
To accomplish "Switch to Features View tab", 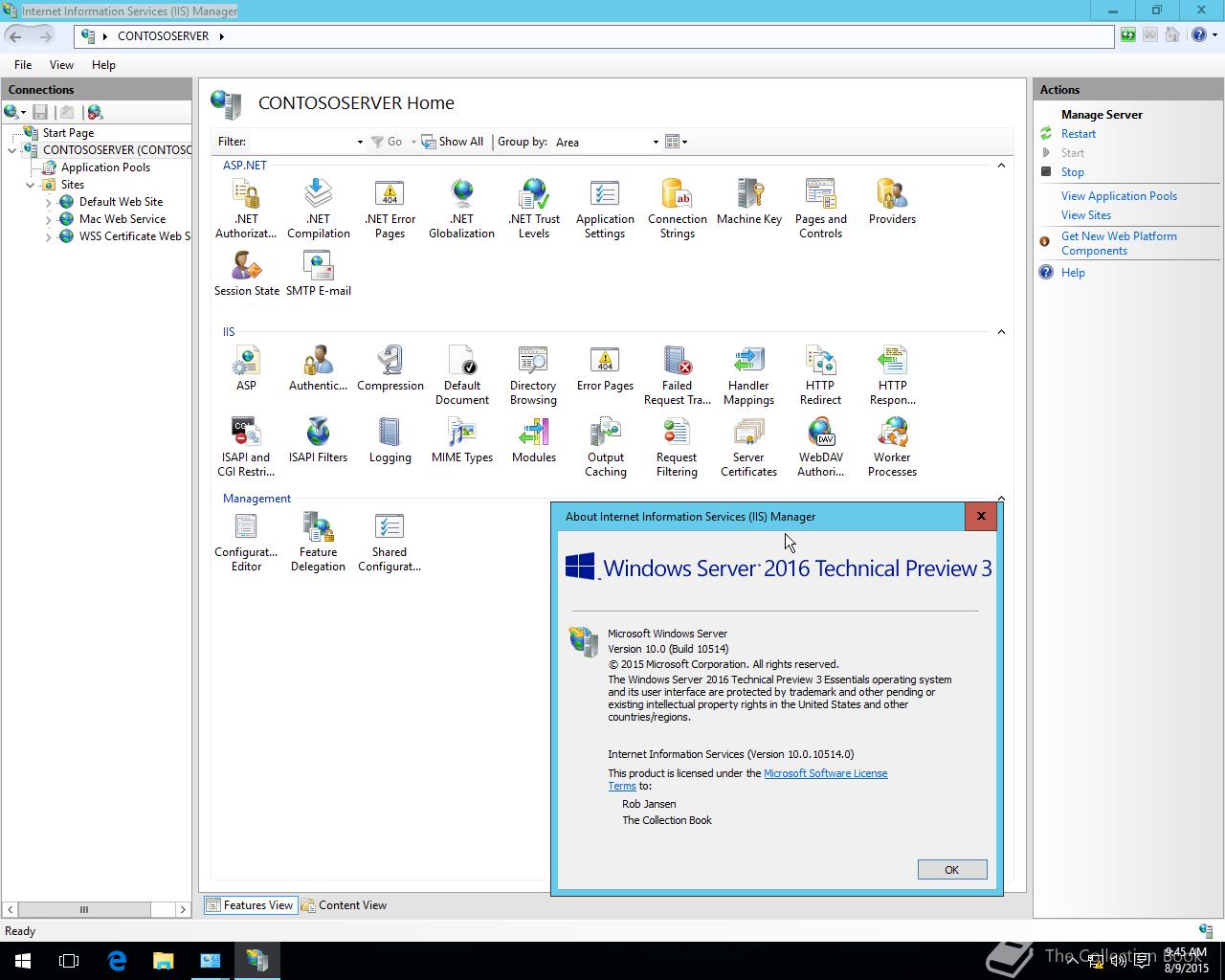I will pos(250,905).
